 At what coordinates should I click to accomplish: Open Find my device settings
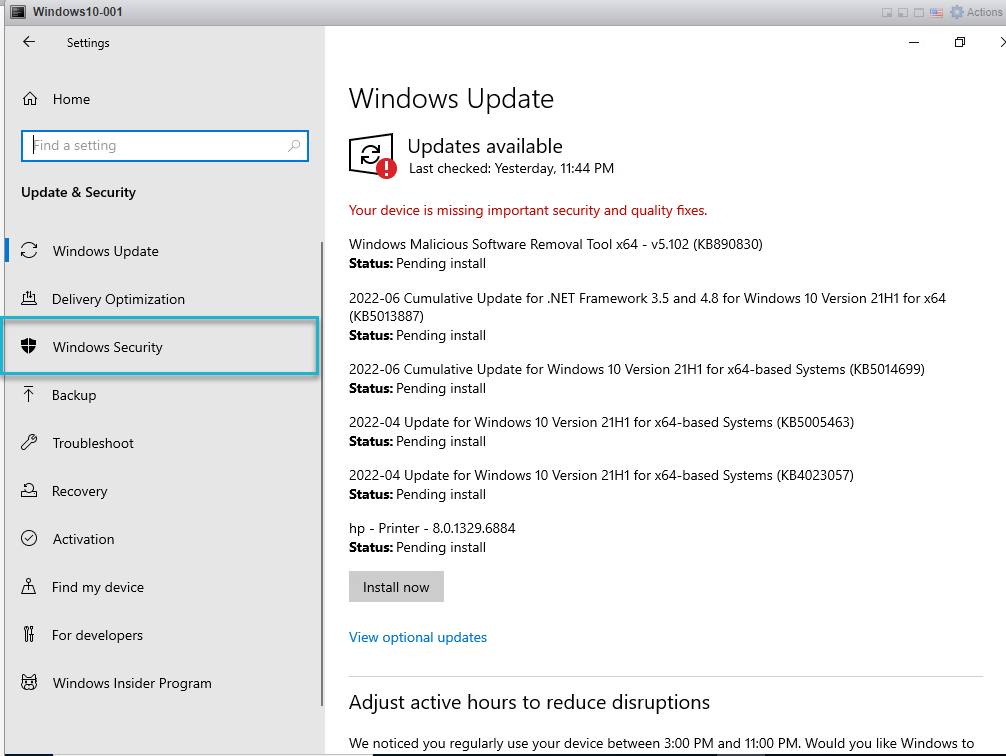(x=97, y=587)
